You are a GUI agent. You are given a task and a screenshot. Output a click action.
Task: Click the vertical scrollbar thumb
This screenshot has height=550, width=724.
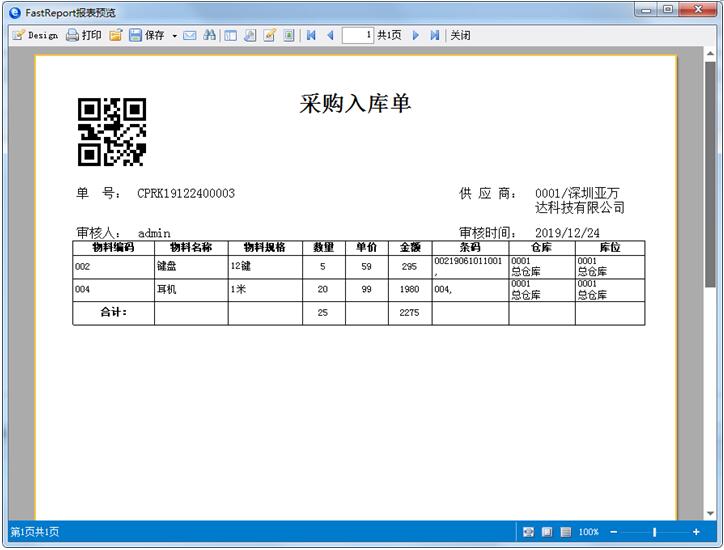710,175
